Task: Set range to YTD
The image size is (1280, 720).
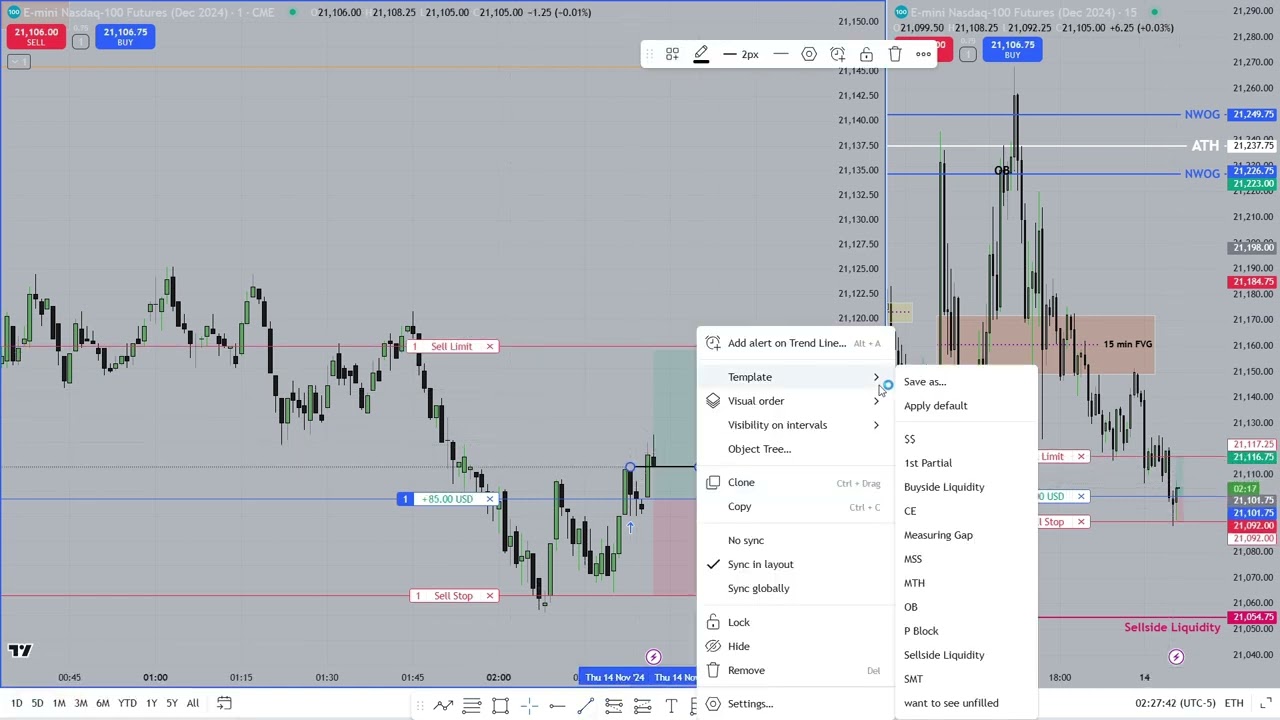Action: (127, 703)
